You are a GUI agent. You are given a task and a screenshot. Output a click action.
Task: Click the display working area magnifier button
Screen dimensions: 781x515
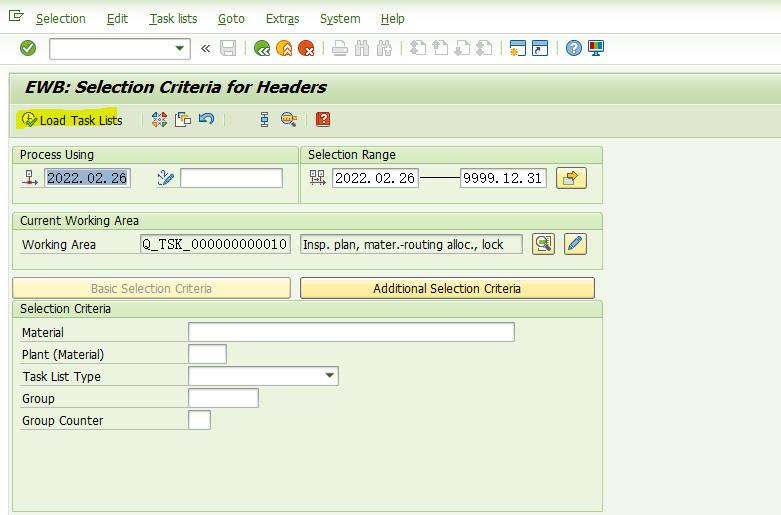pos(543,244)
